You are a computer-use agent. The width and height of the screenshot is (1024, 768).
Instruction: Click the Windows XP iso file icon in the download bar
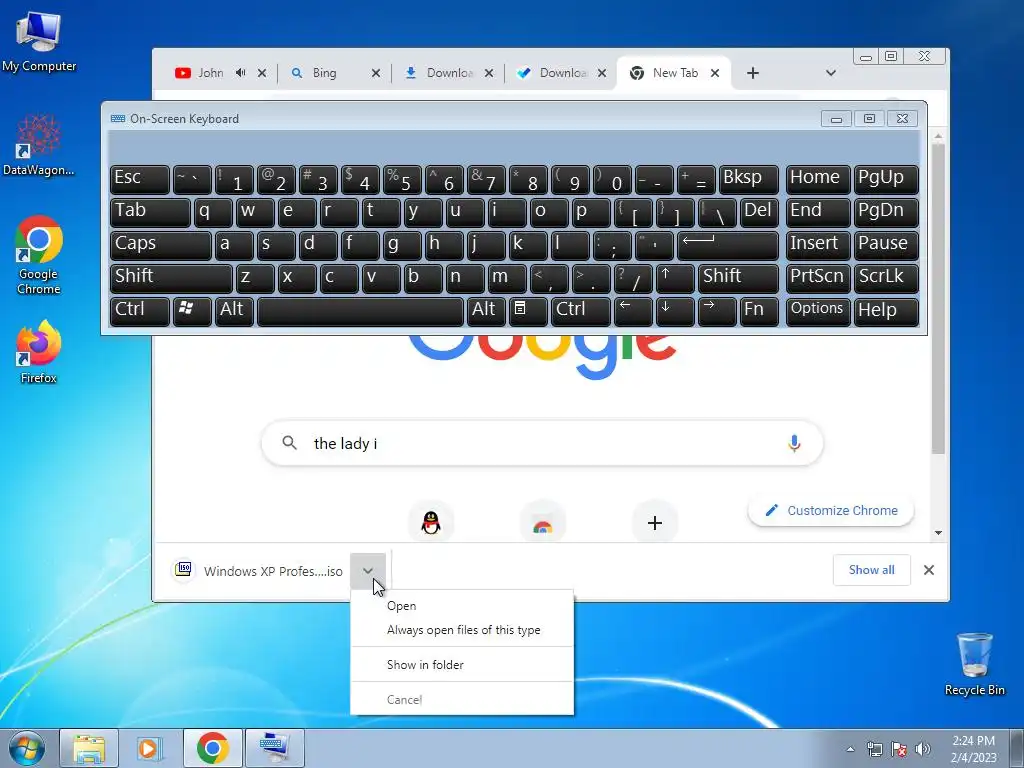click(184, 570)
